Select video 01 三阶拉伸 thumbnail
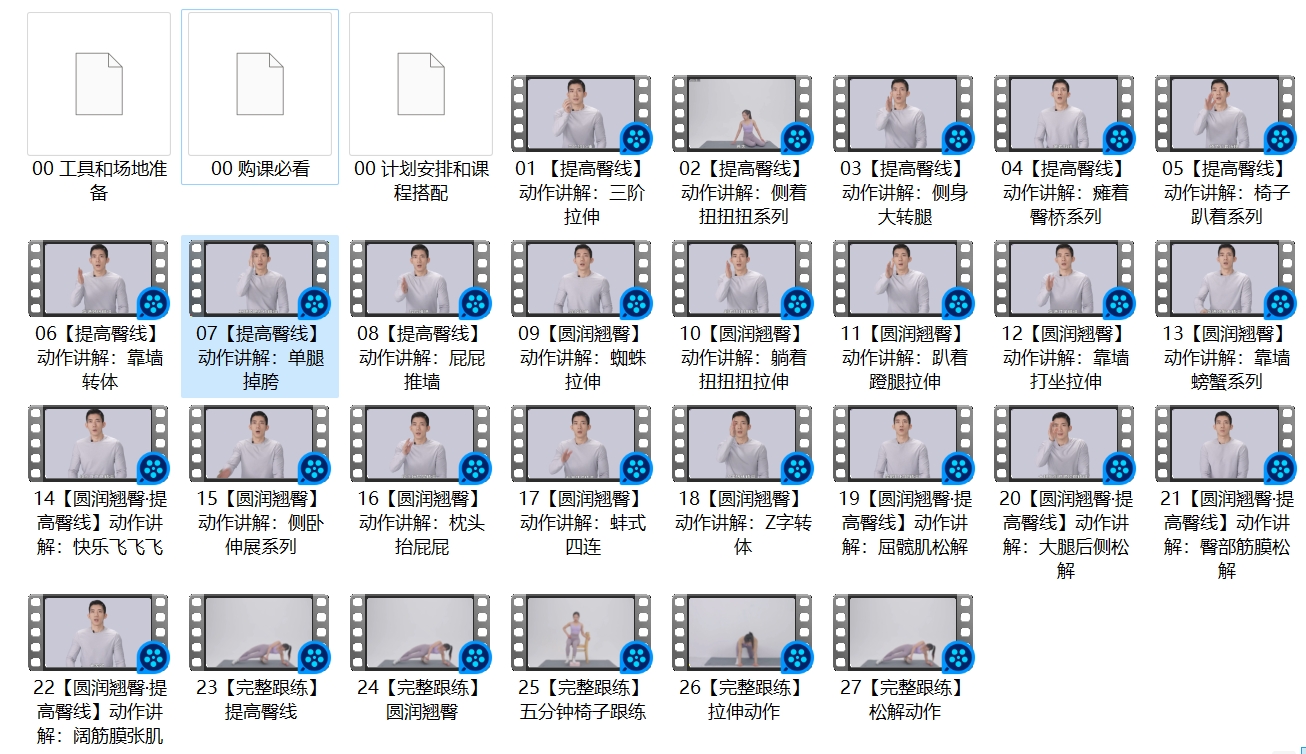 coord(581,114)
